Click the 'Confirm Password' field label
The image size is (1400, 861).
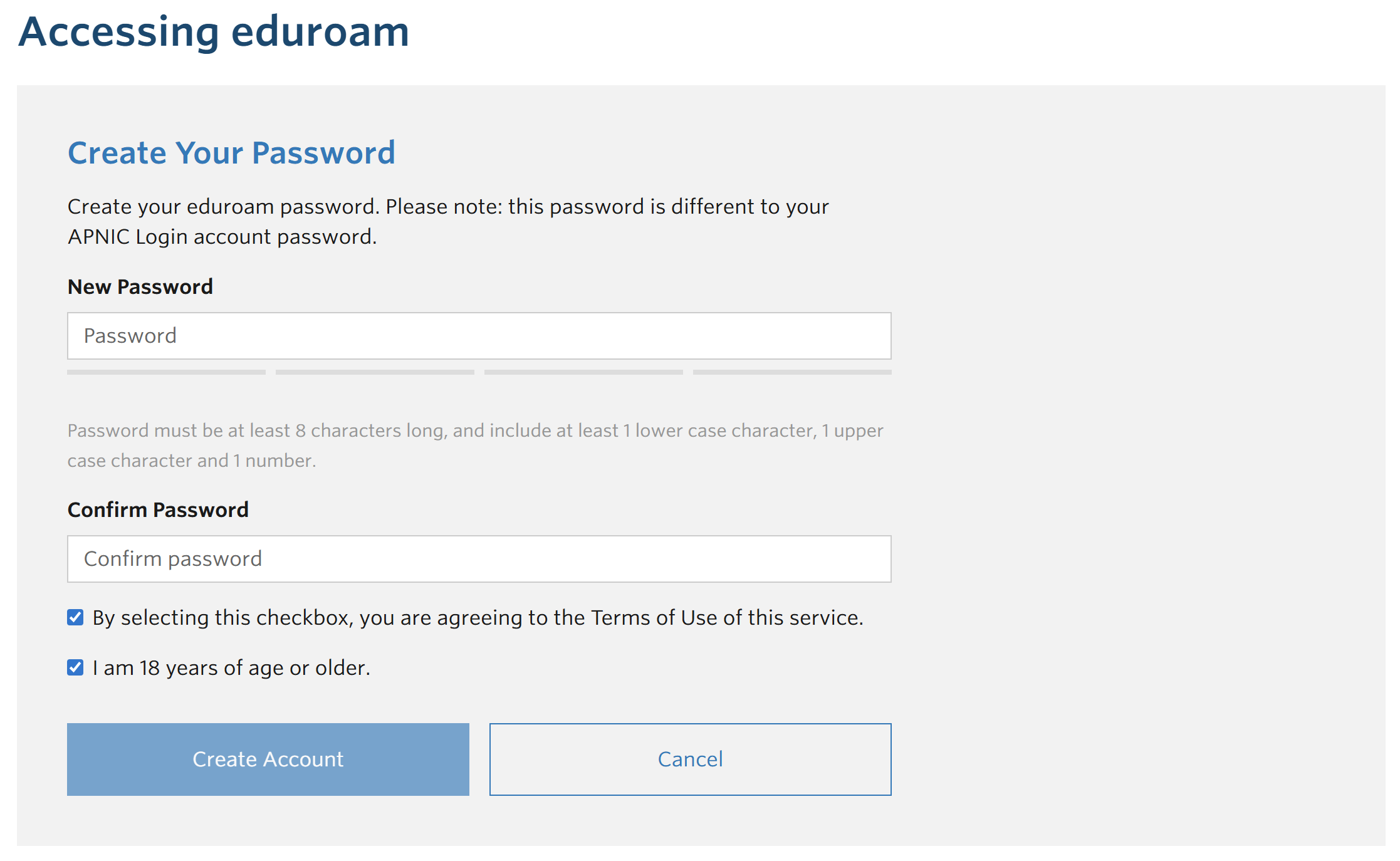(158, 509)
